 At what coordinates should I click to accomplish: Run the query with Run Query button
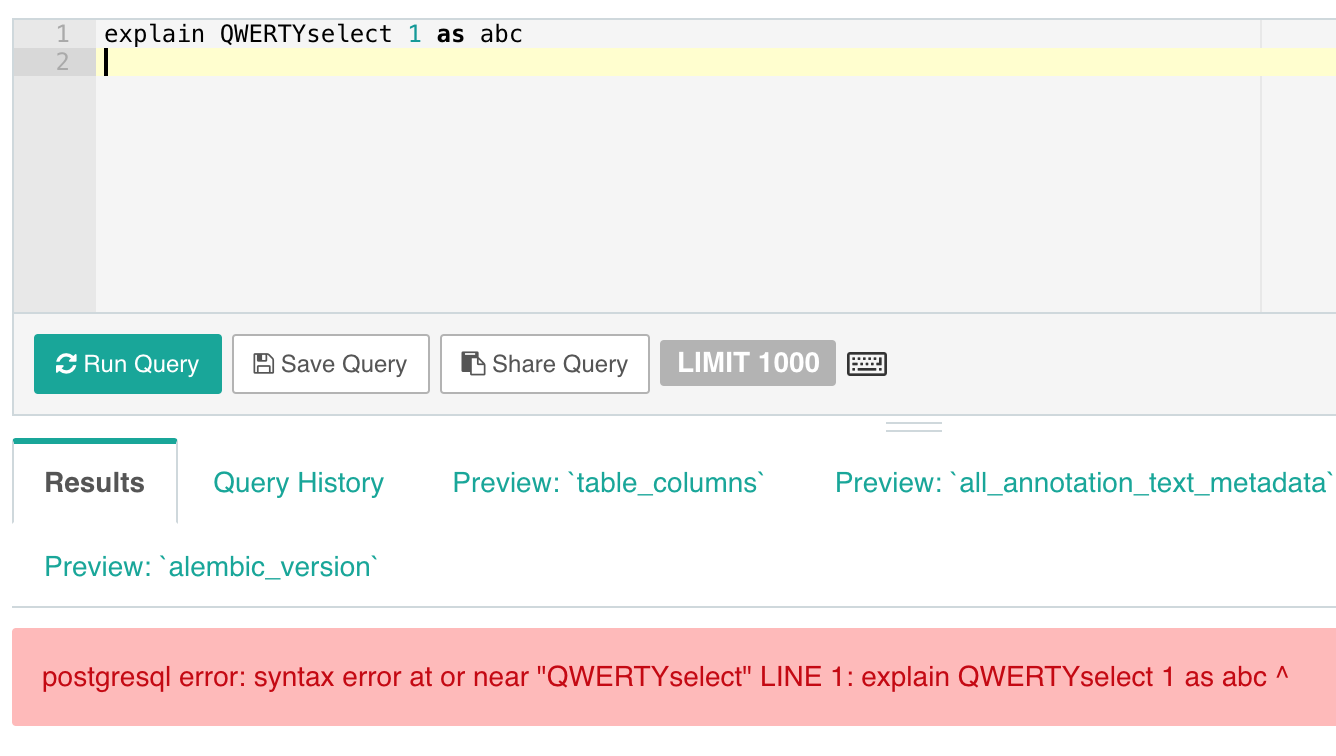pos(128,364)
